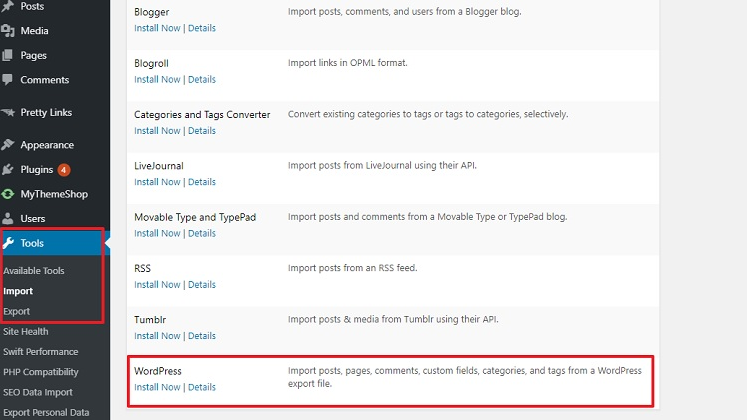Image resolution: width=747 pixels, height=420 pixels.
Task: View Details for Blogger importer
Action: tap(202, 28)
